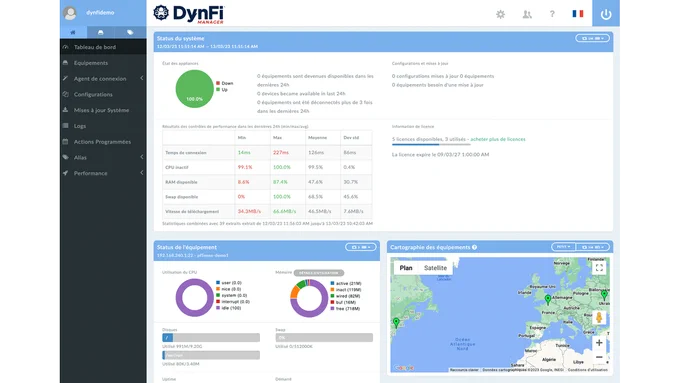680x383 pixels.
Task: Click the power logout button
Action: [x=606, y=14]
